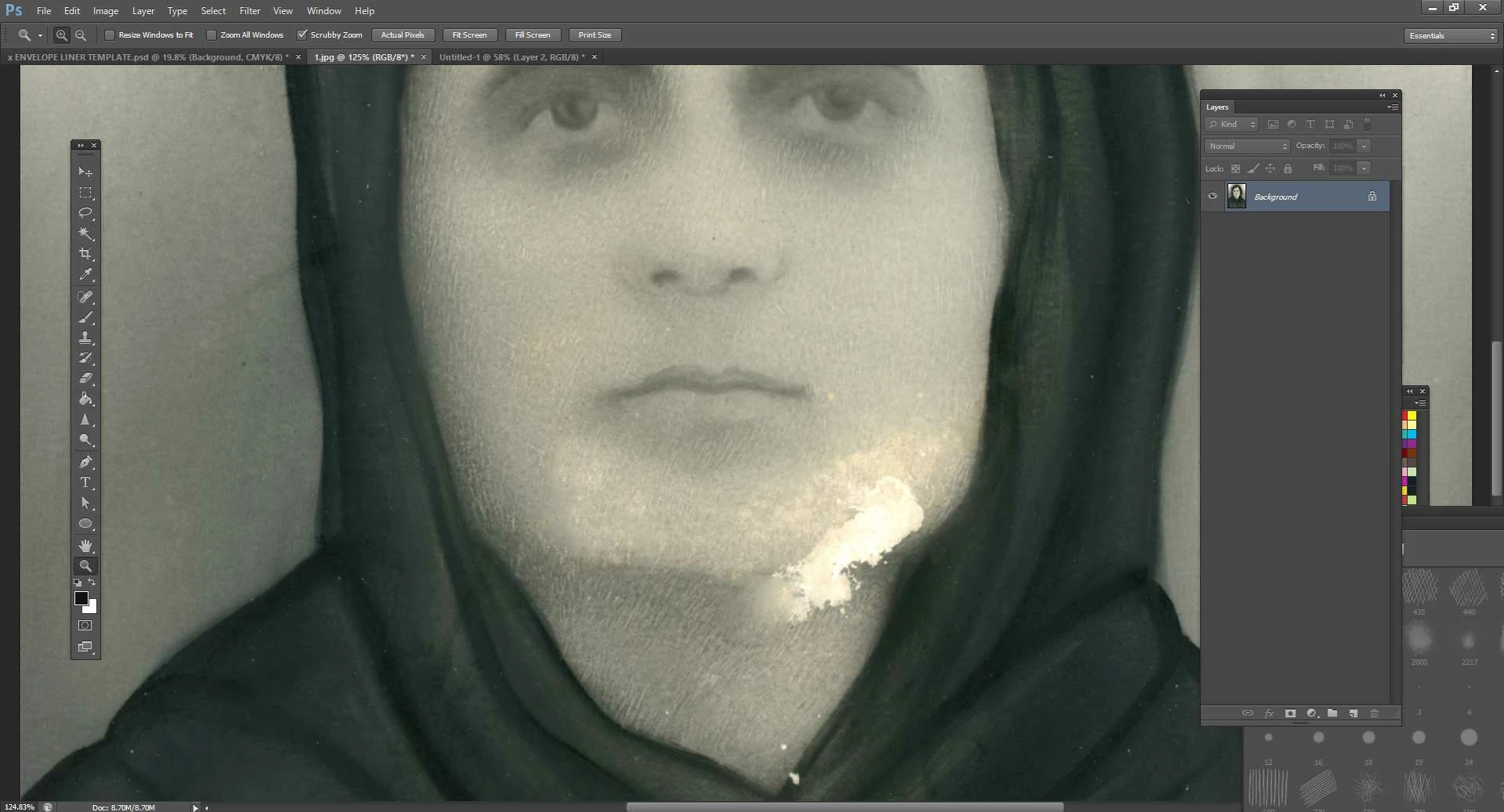The image size is (1504, 812).
Task: Click the Fit Screen button
Action: click(470, 35)
